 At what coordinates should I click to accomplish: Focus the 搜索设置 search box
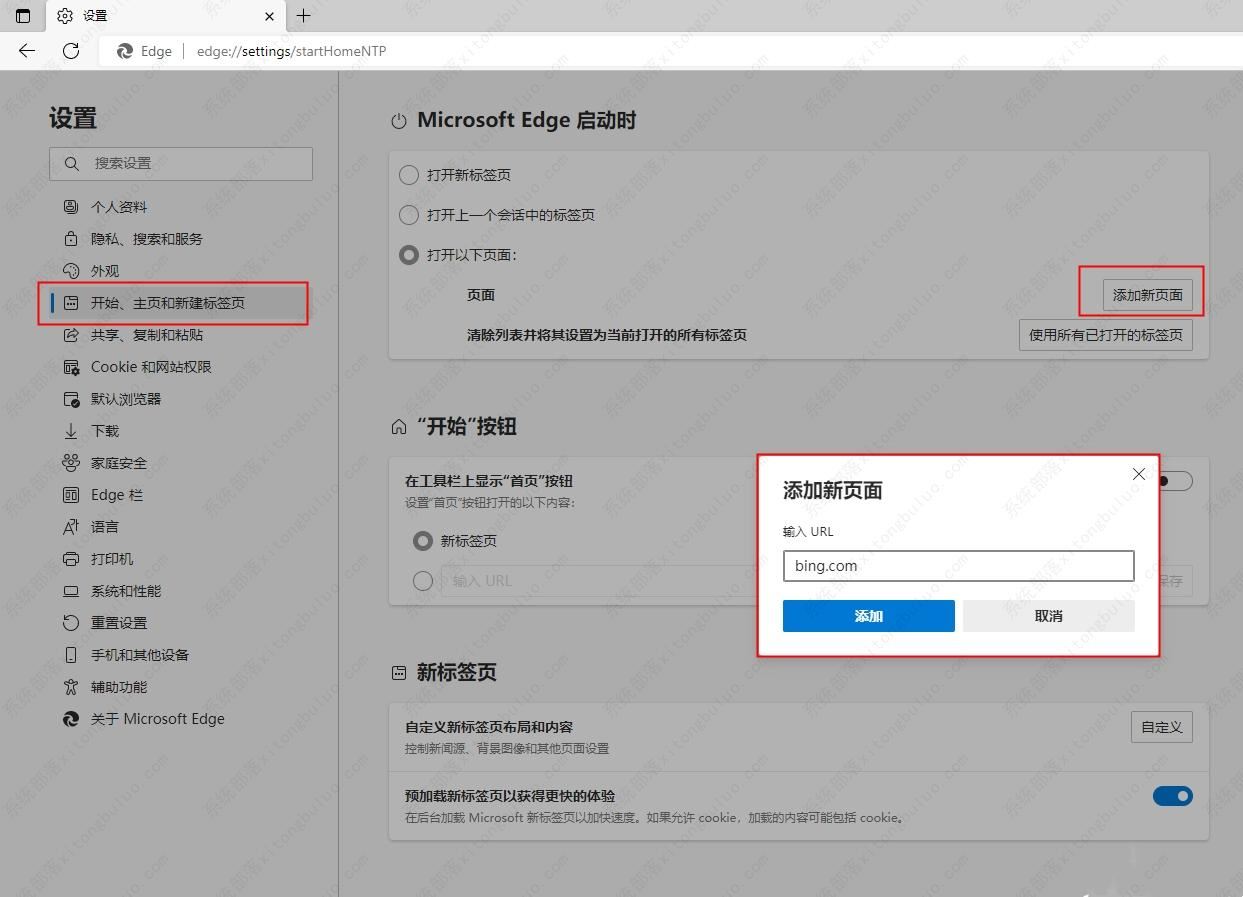(181, 163)
